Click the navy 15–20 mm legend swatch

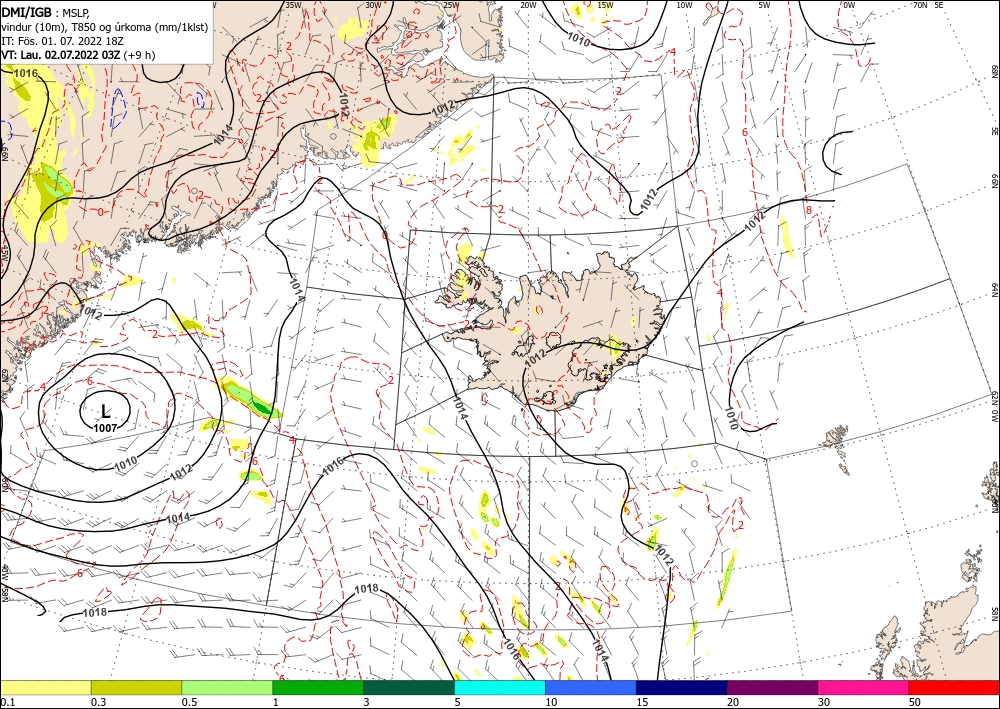tap(682, 687)
